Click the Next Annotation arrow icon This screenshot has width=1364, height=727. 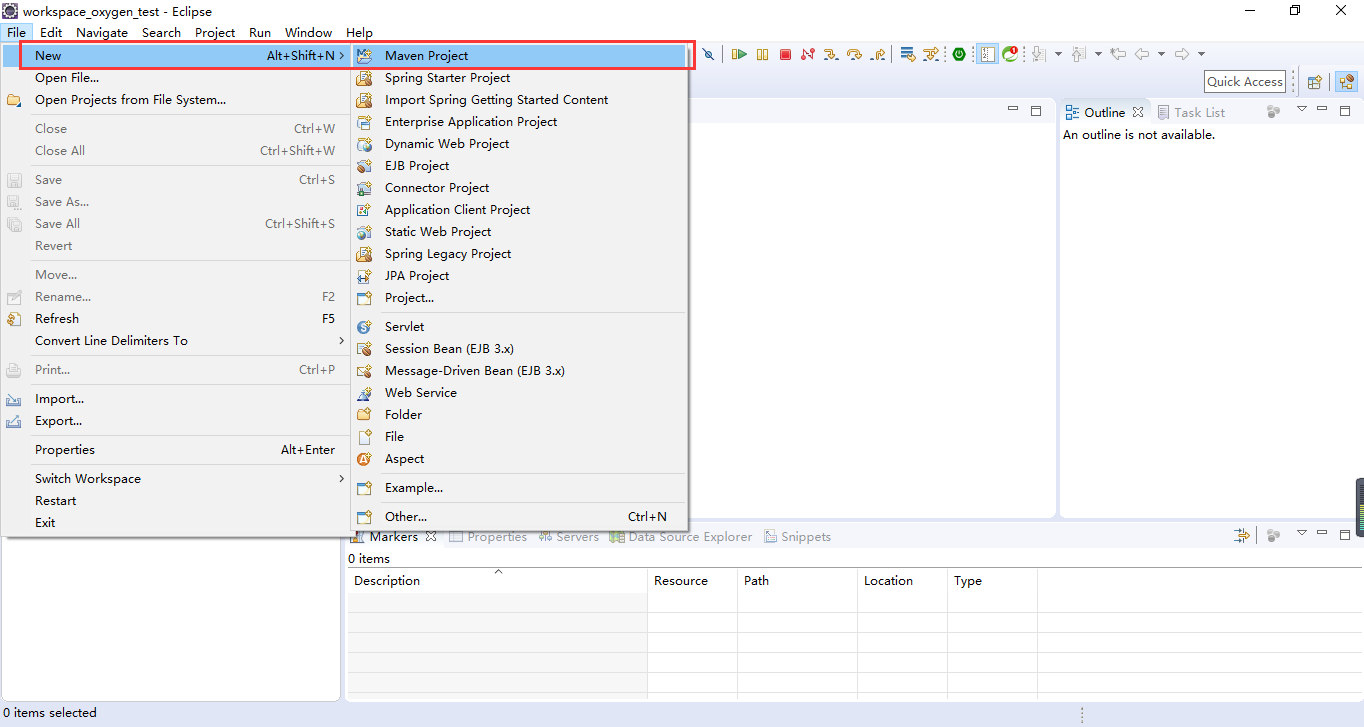(x=1039, y=54)
